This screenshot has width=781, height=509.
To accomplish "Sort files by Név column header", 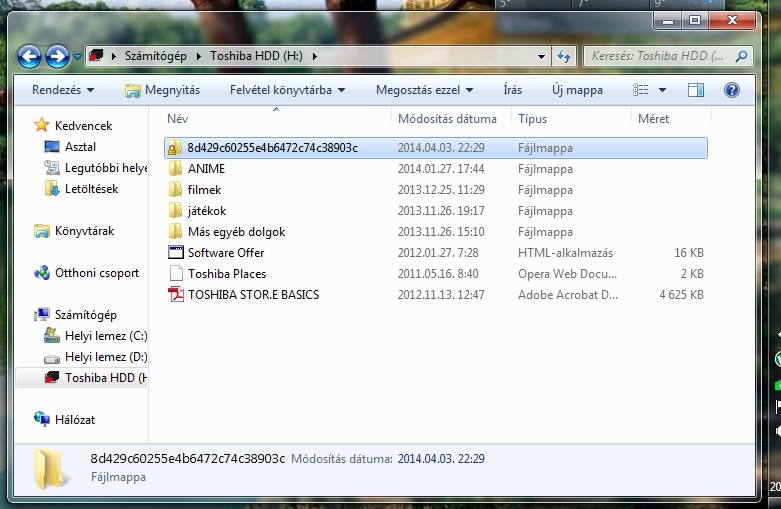I will 177,119.
